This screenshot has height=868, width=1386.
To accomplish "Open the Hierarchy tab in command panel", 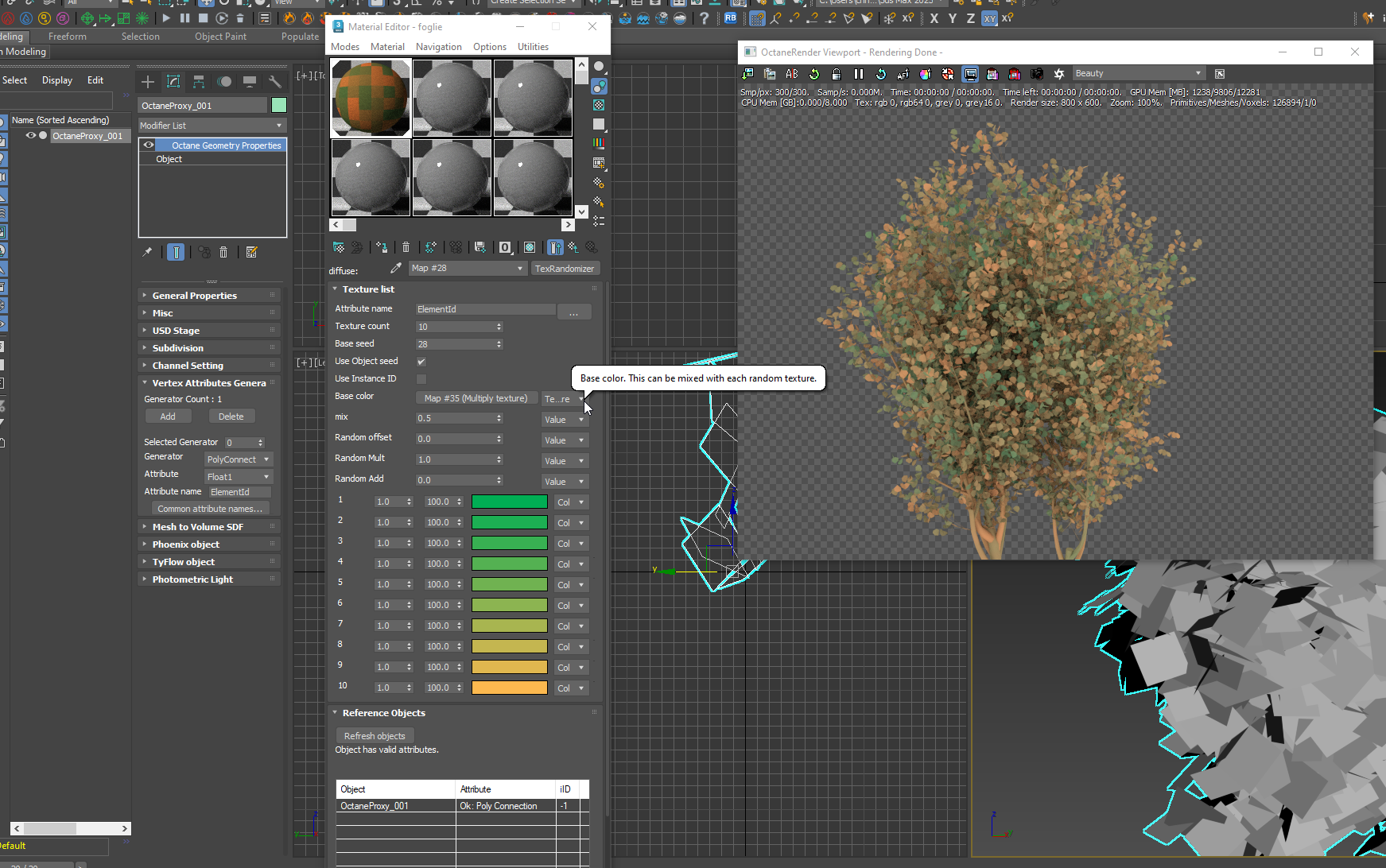I will click(x=199, y=81).
